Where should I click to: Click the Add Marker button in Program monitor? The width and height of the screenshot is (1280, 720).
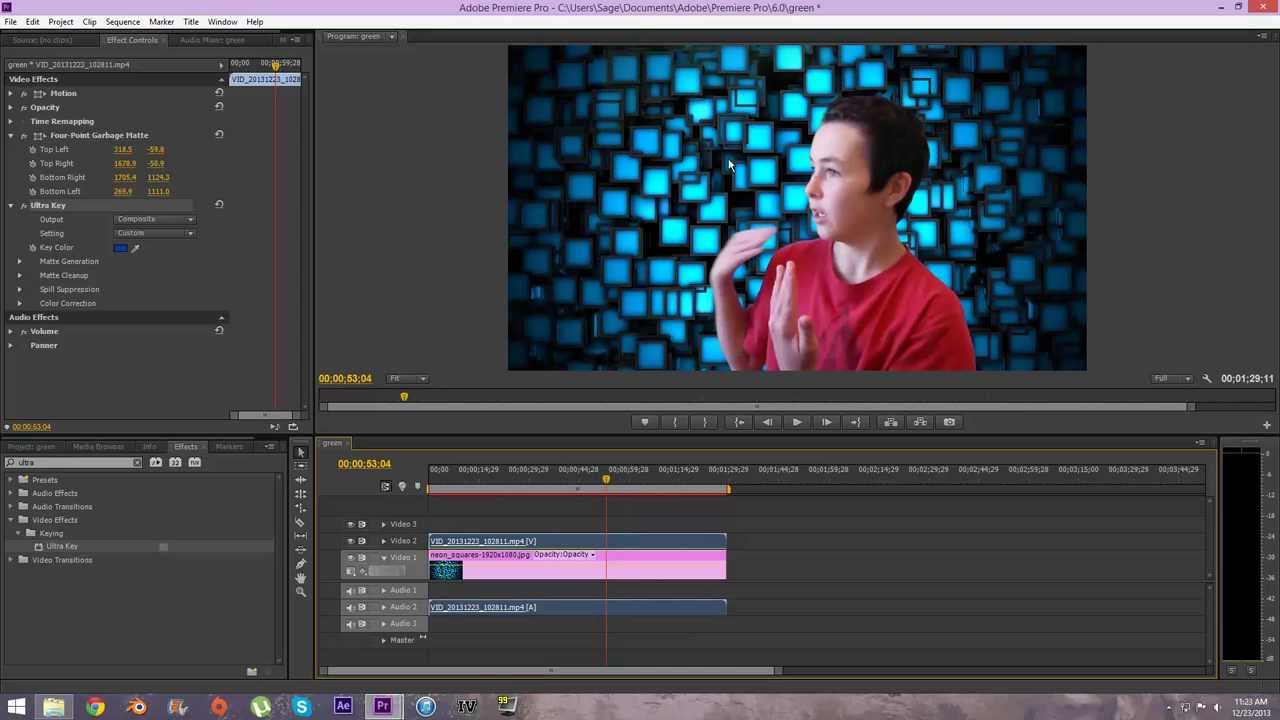[645, 422]
